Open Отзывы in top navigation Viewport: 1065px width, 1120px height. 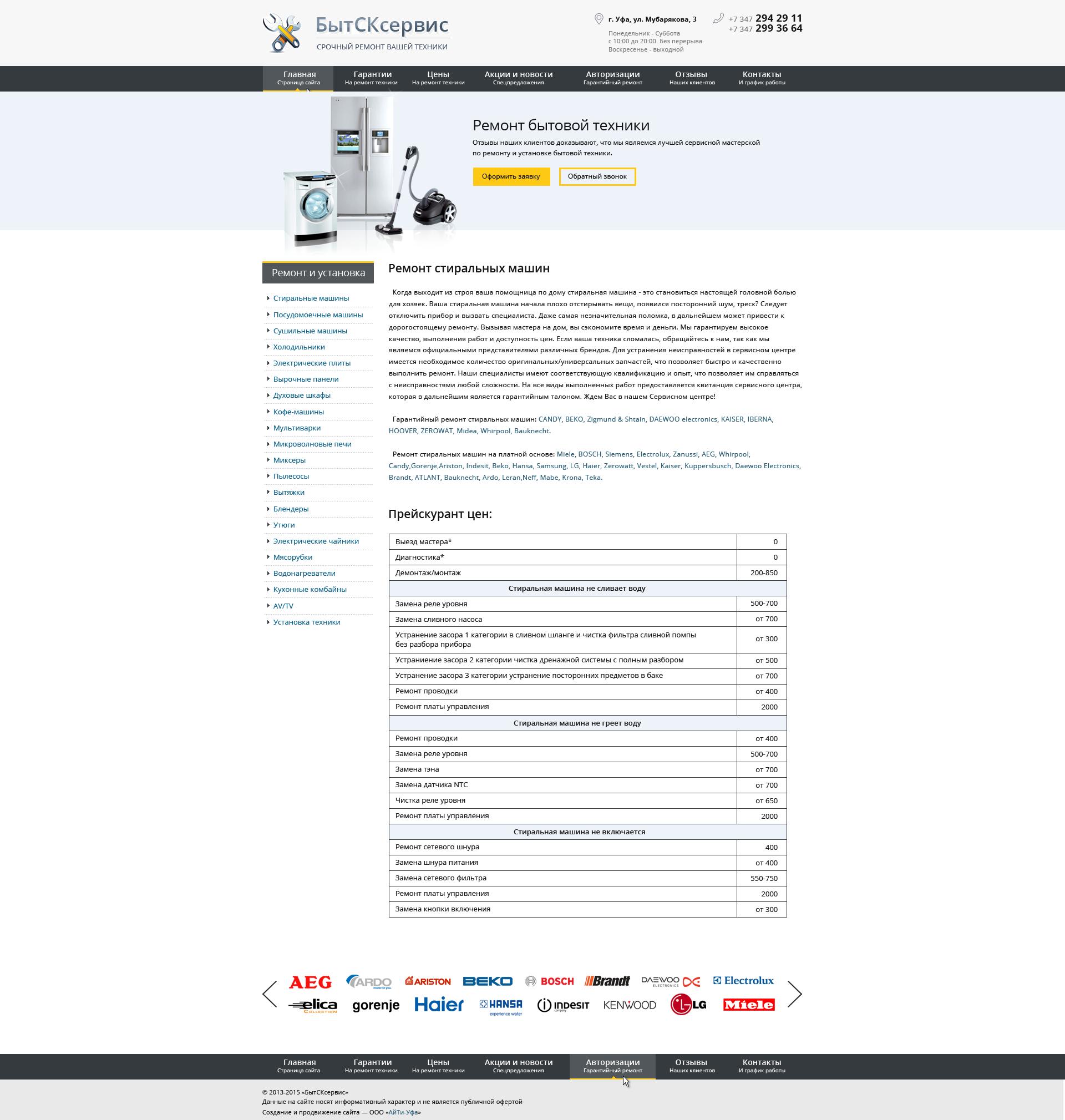tap(691, 78)
